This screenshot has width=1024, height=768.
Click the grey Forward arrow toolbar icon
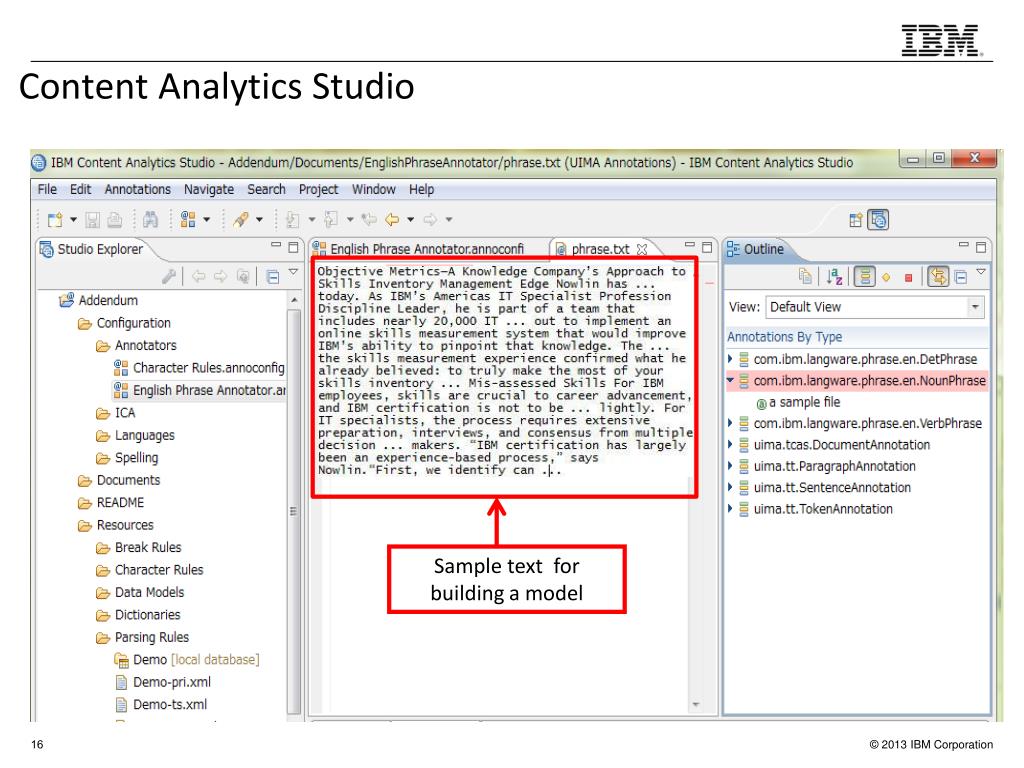[x=430, y=219]
